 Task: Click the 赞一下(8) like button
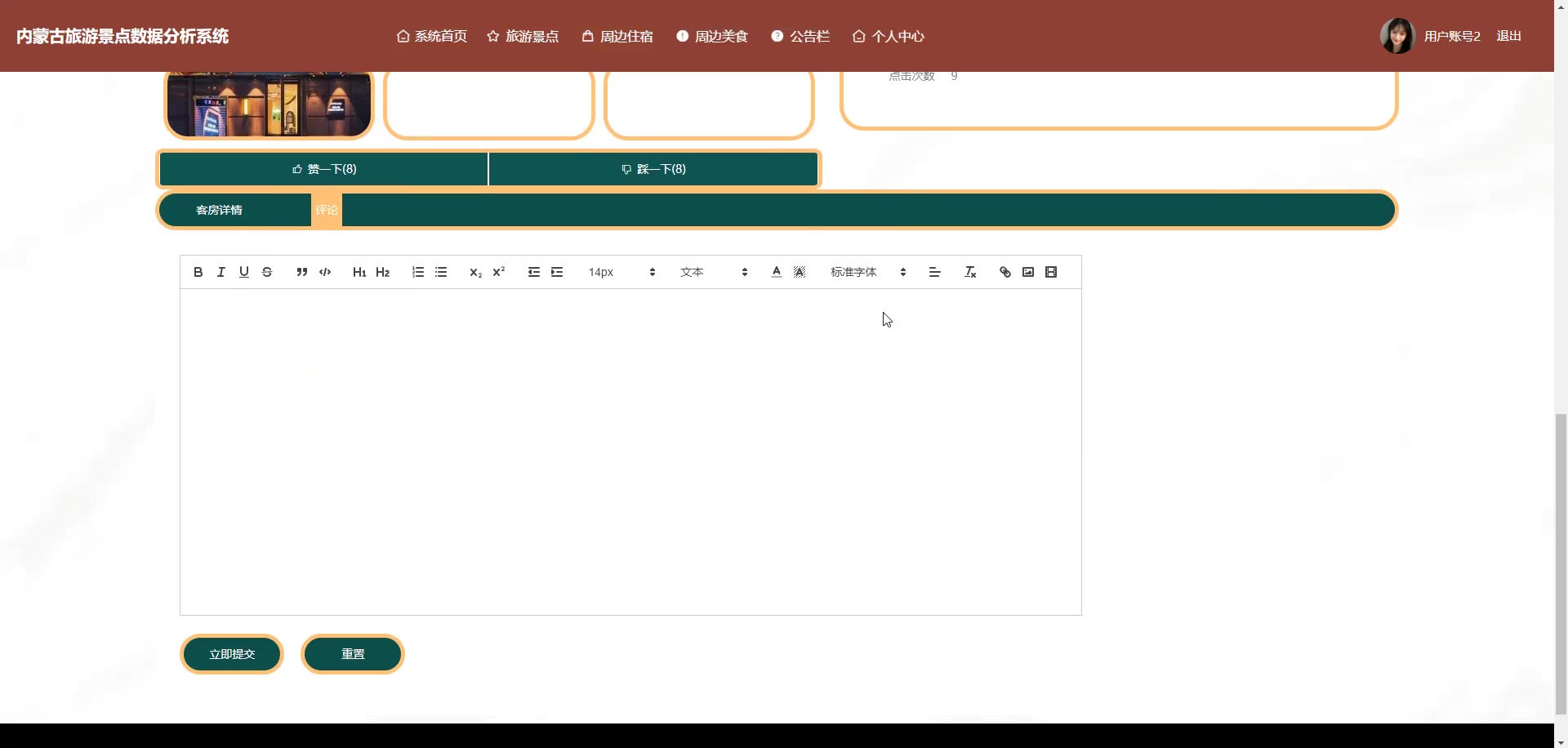pos(324,169)
